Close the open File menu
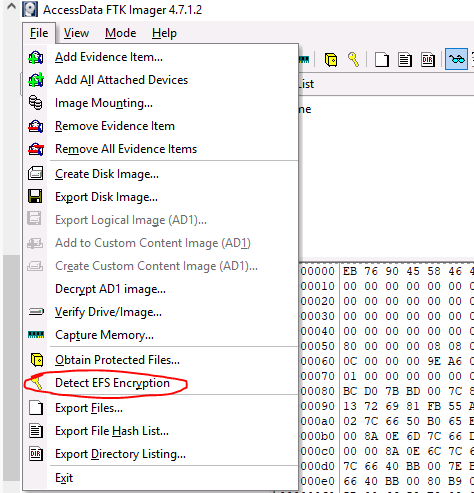474x493 pixels. click(x=39, y=33)
